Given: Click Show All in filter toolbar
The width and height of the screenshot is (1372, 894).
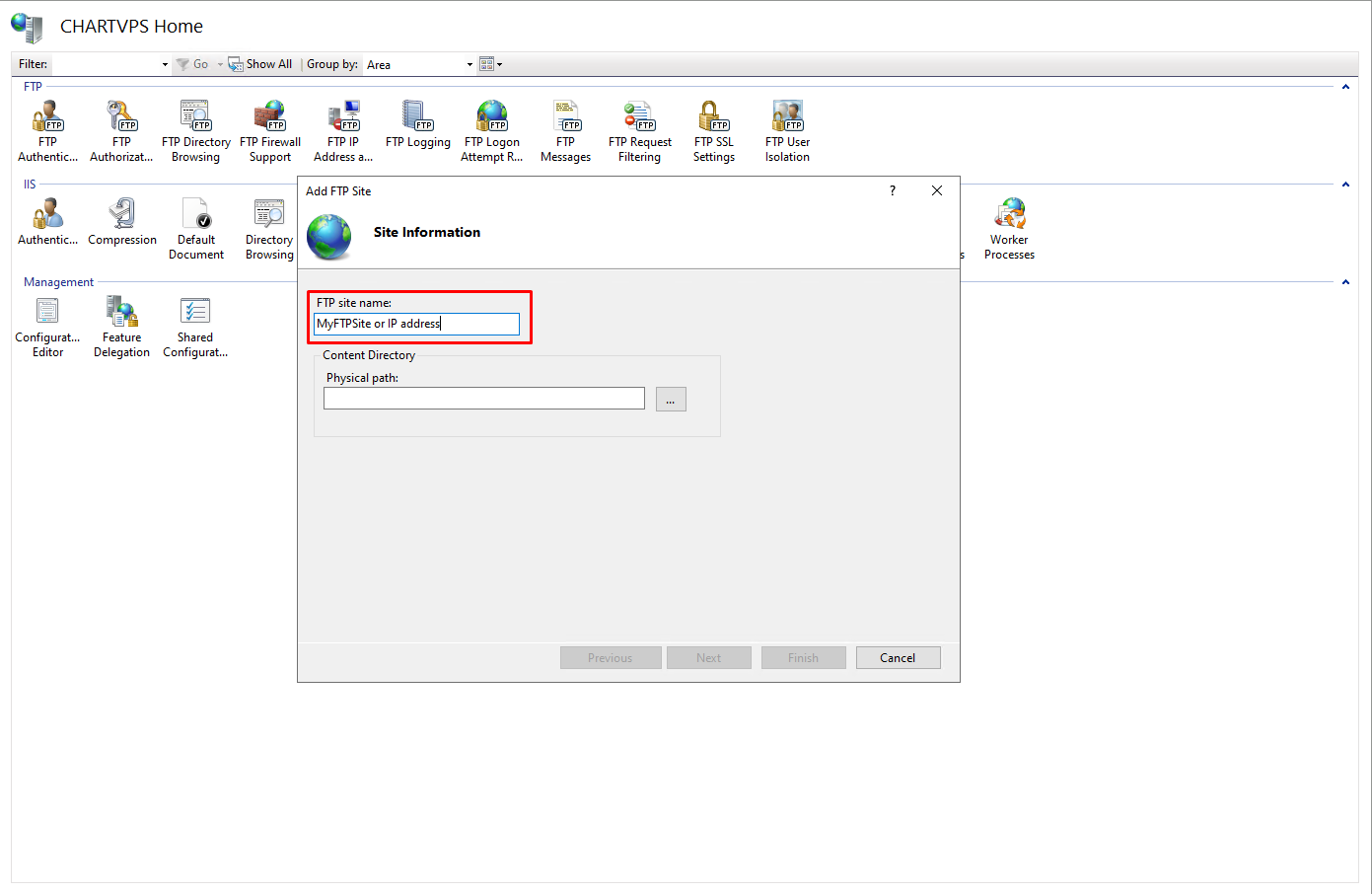Looking at the screenshot, I should point(260,64).
